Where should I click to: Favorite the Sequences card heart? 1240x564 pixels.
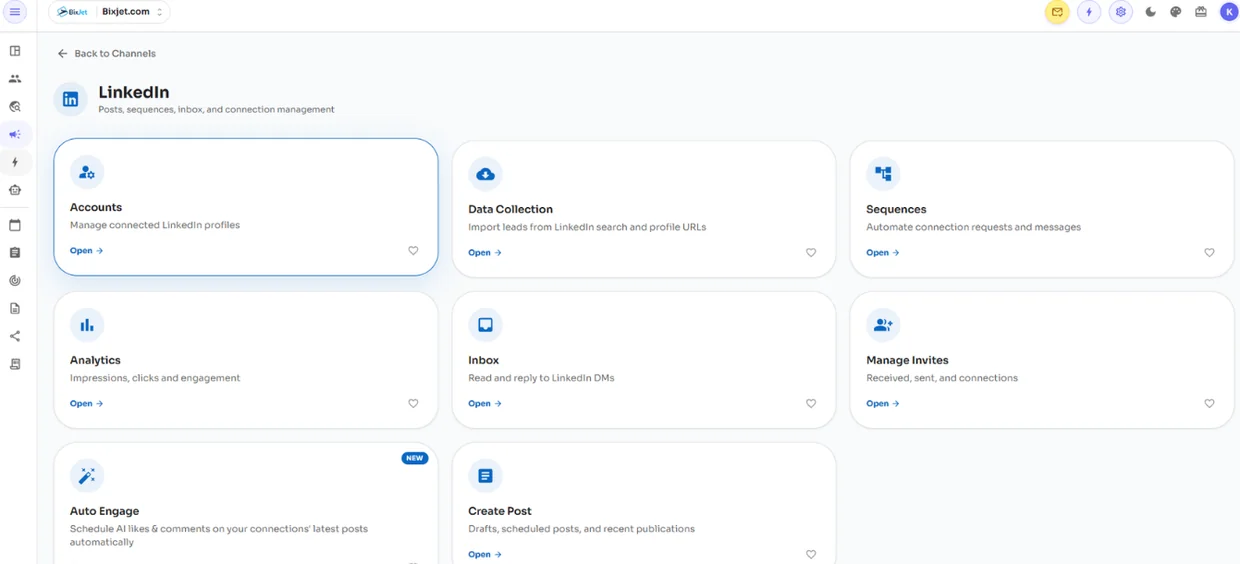point(1209,253)
